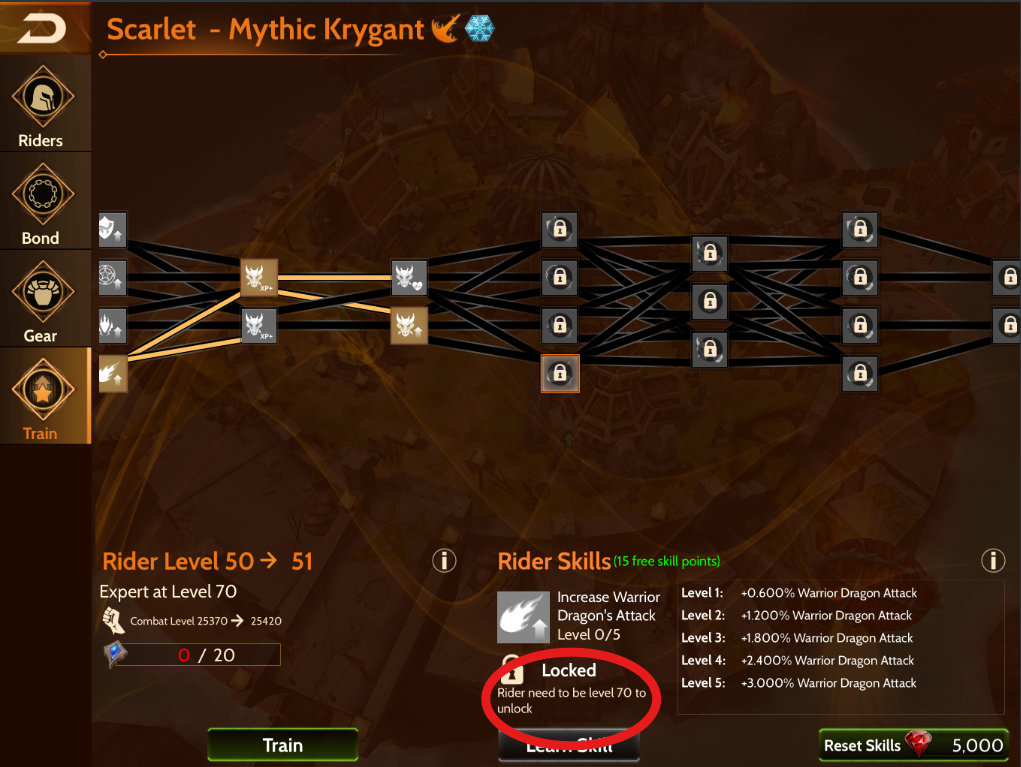Select the dragon heart skill node

(409, 277)
